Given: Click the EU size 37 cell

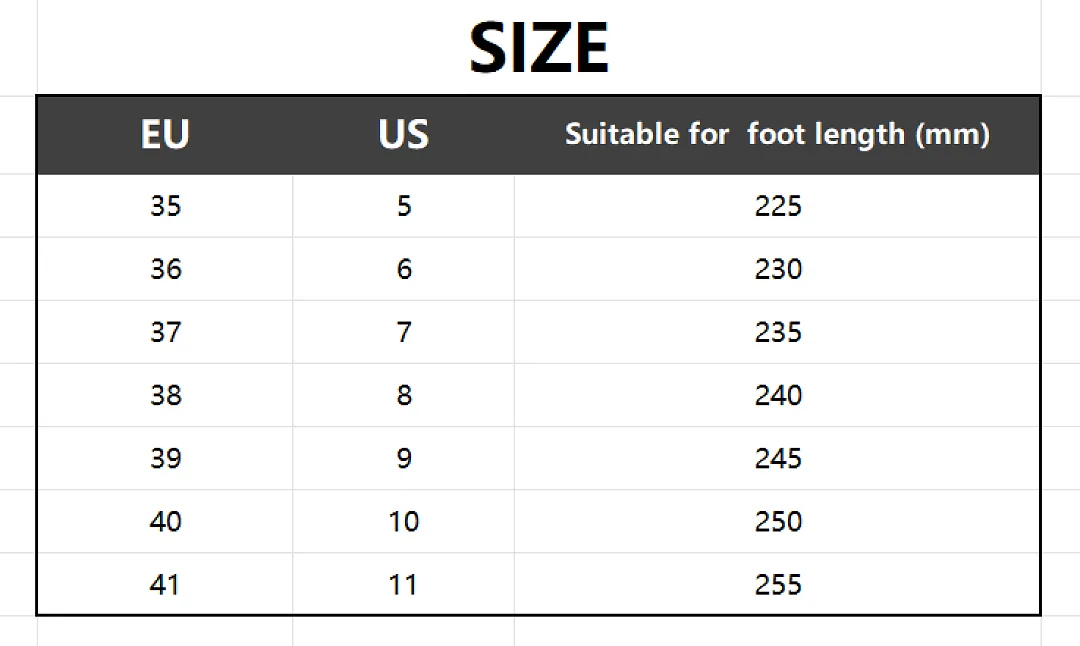Looking at the screenshot, I should click(165, 333).
